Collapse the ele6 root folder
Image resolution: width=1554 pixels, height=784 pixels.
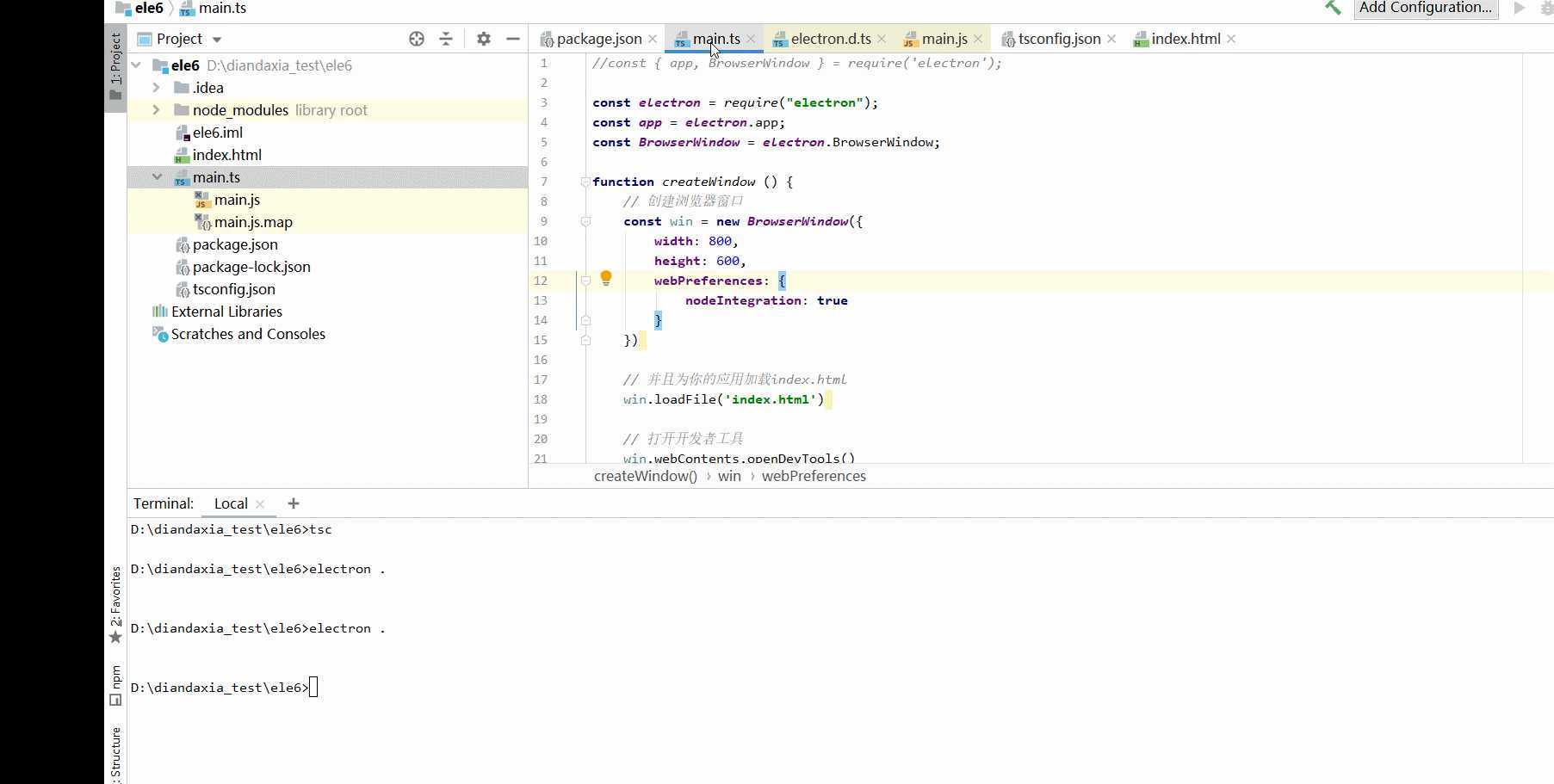[x=136, y=65]
